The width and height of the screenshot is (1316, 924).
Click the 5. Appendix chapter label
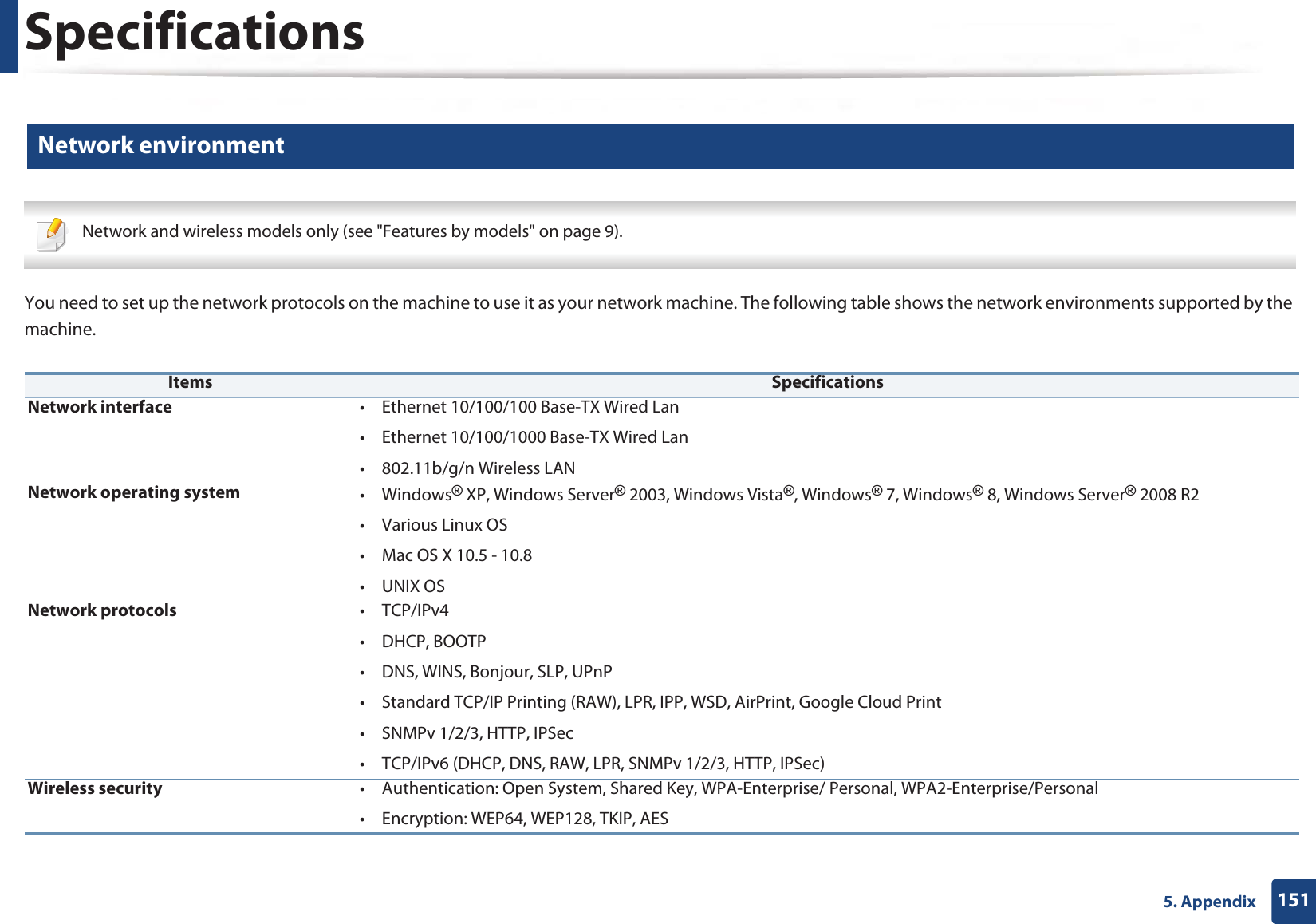[x=1209, y=902]
